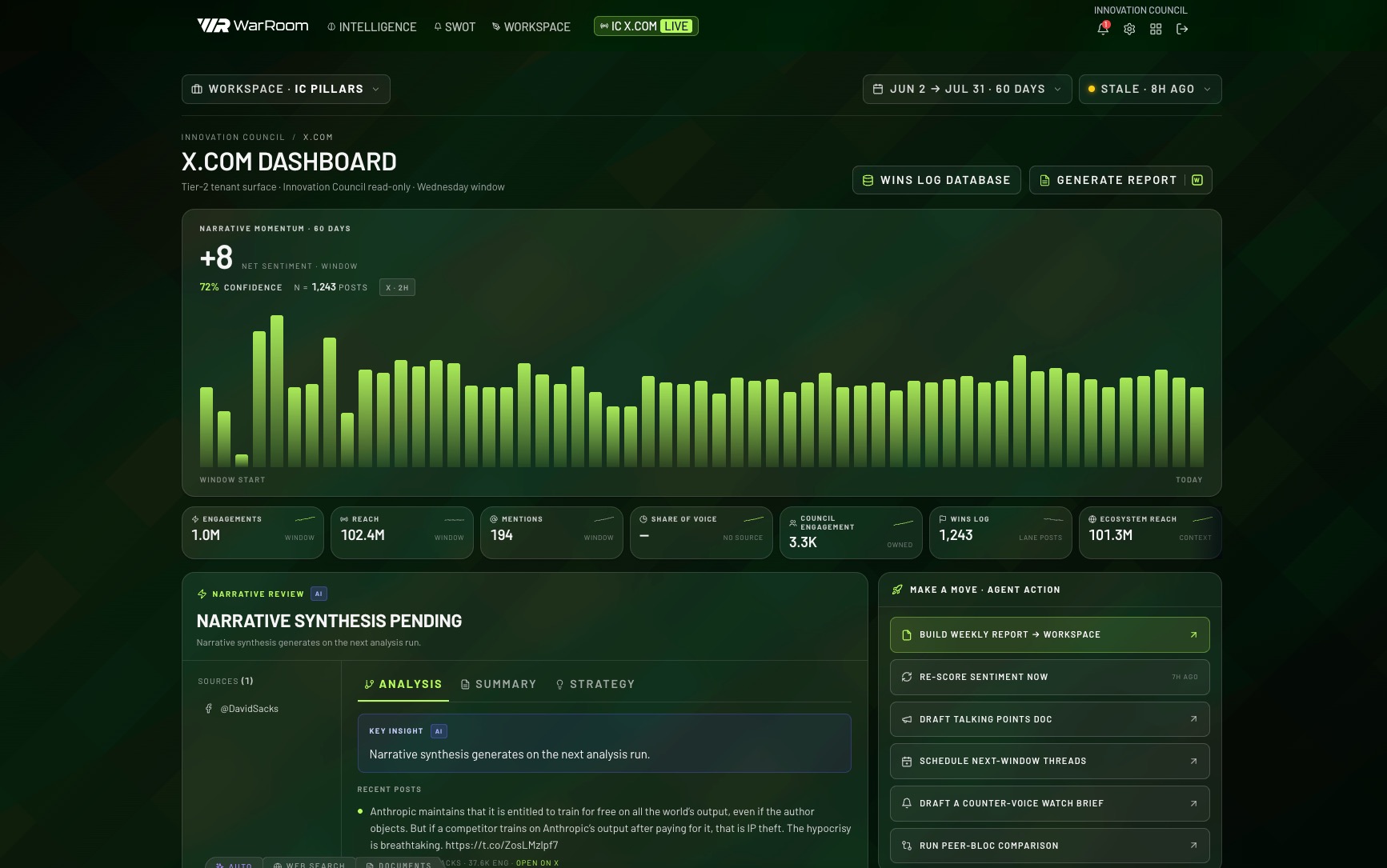Screen dimensions: 1387x868
Task: Click the arrow icon on Build Weekly Report
Action: click(1193, 634)
